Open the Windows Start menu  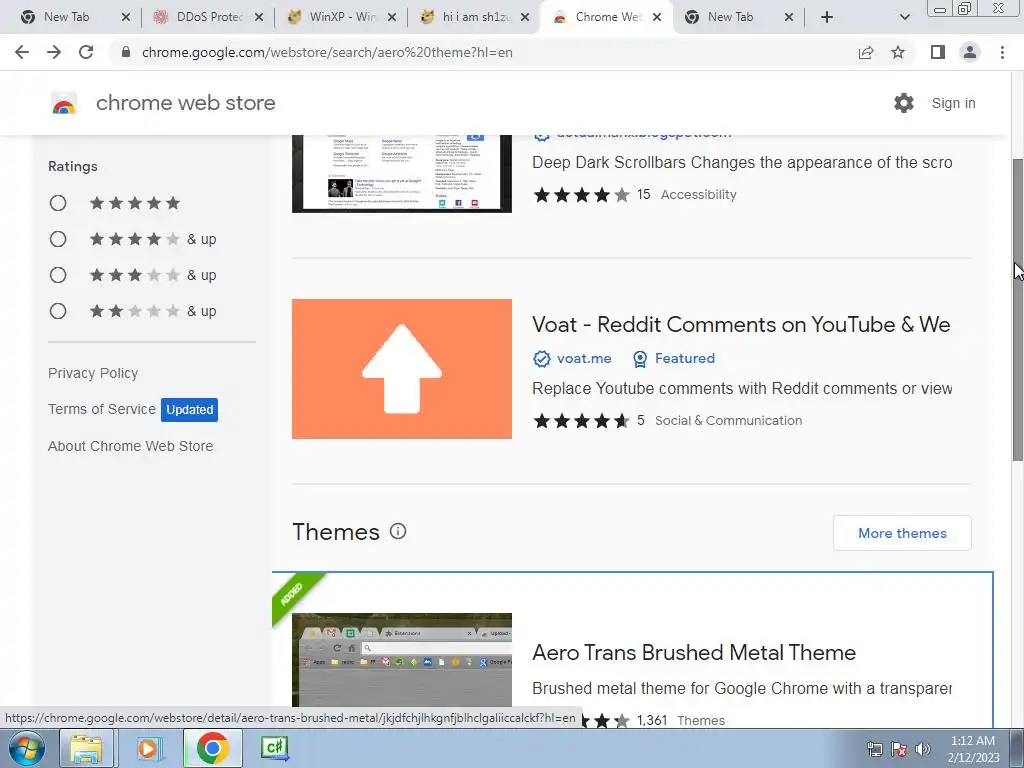click(27, 748)
